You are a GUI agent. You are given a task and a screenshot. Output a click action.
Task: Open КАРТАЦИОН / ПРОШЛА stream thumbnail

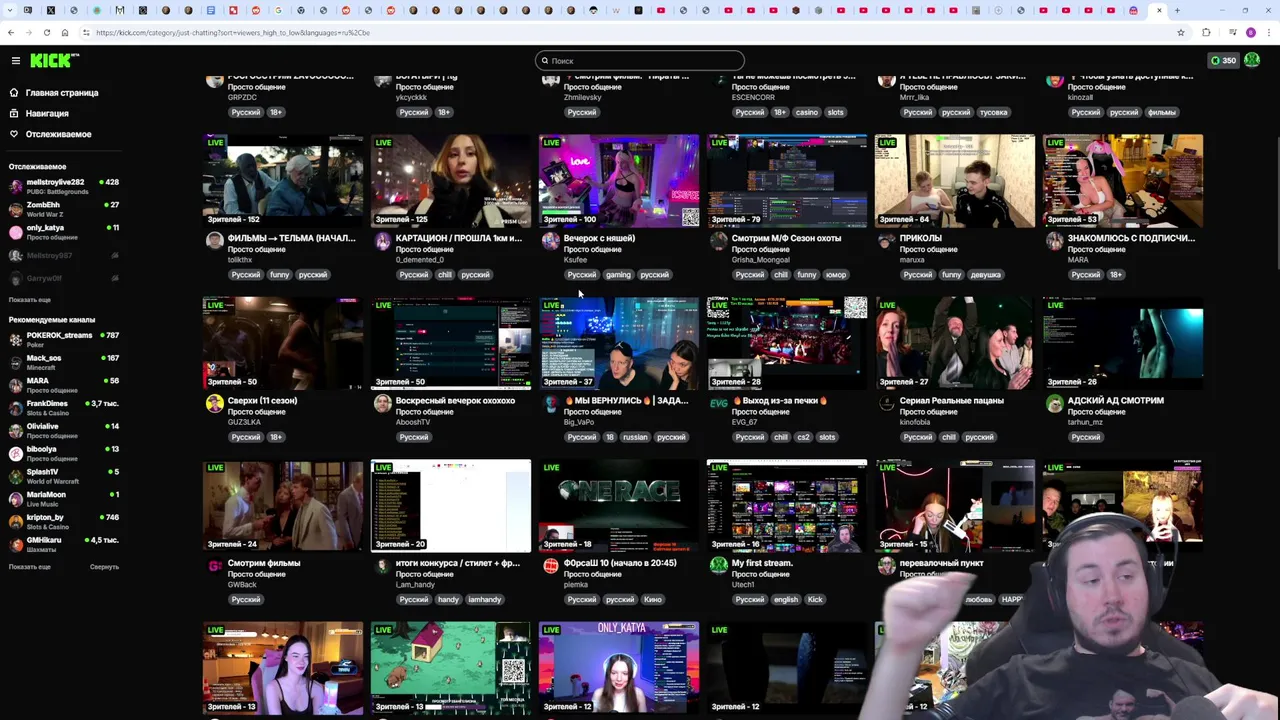point(451,181)
